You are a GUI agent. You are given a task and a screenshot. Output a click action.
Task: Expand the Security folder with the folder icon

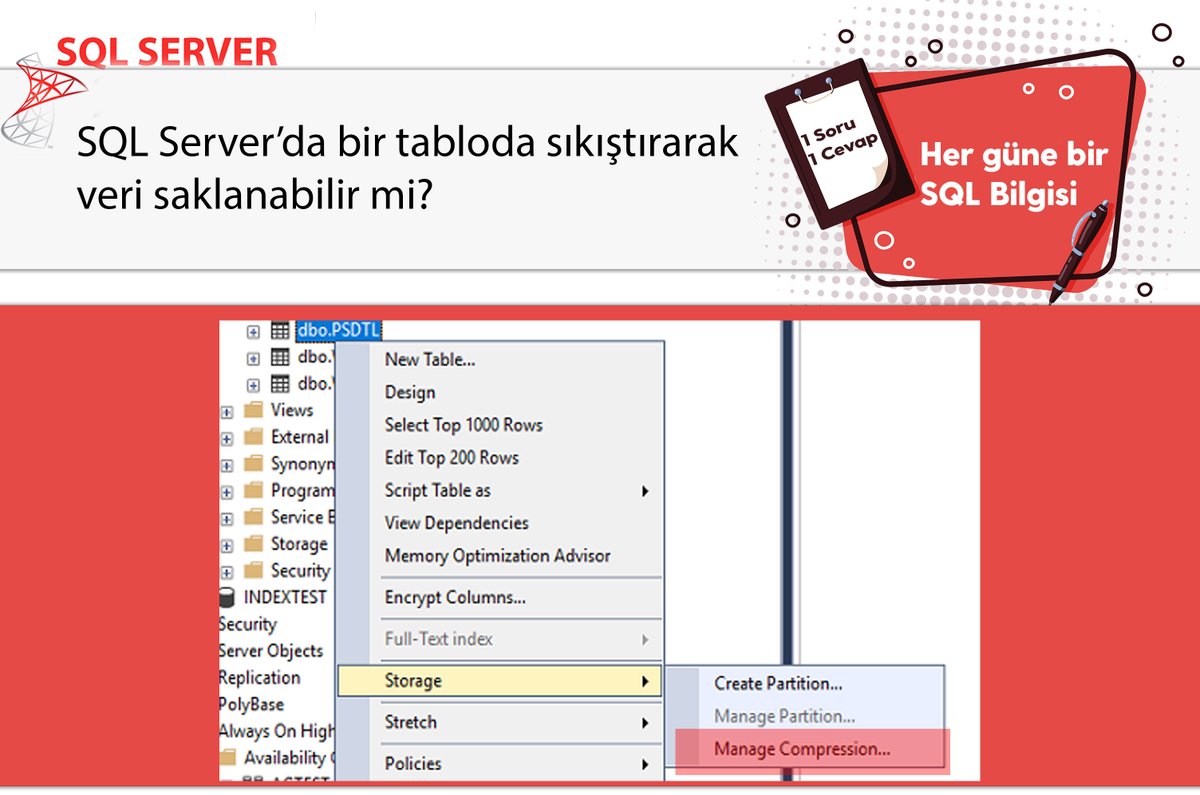[227, 572]
